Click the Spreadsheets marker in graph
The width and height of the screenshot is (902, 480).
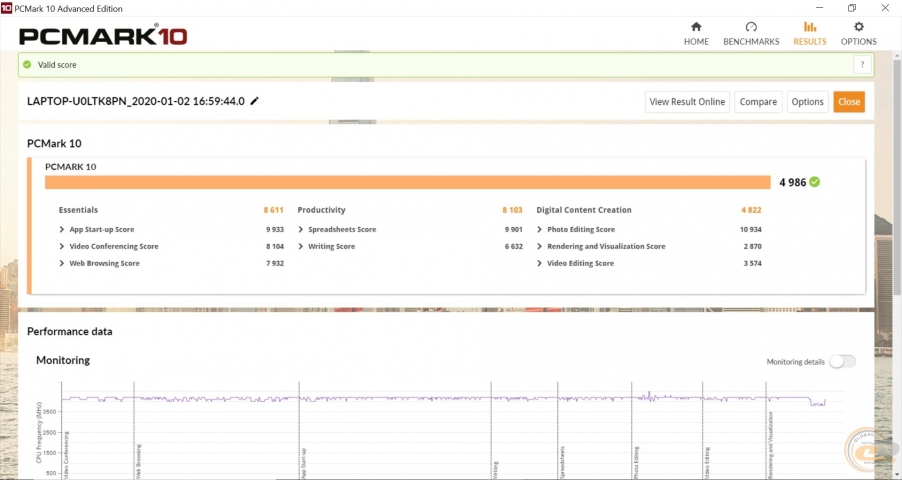(562, 462)
